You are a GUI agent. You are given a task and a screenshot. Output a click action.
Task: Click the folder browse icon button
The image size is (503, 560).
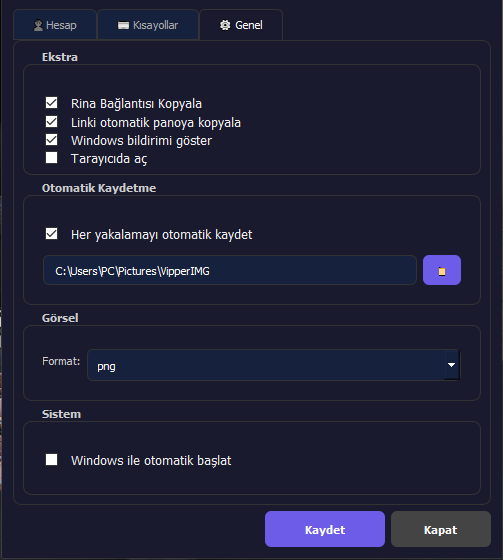coord(442,270)
